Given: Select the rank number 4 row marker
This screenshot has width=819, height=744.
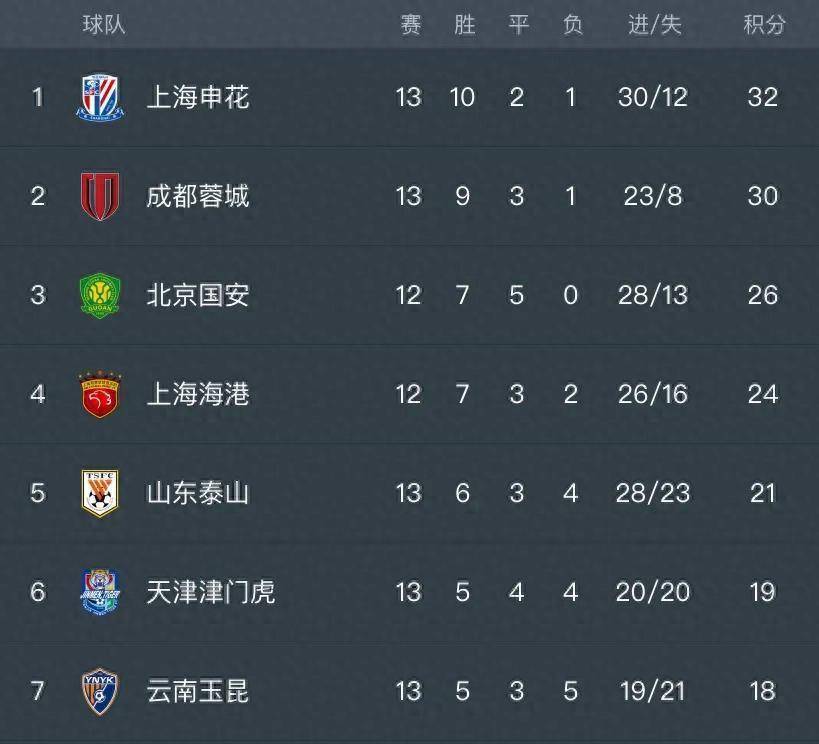Looking at the screenshot, I should point(38,394).
